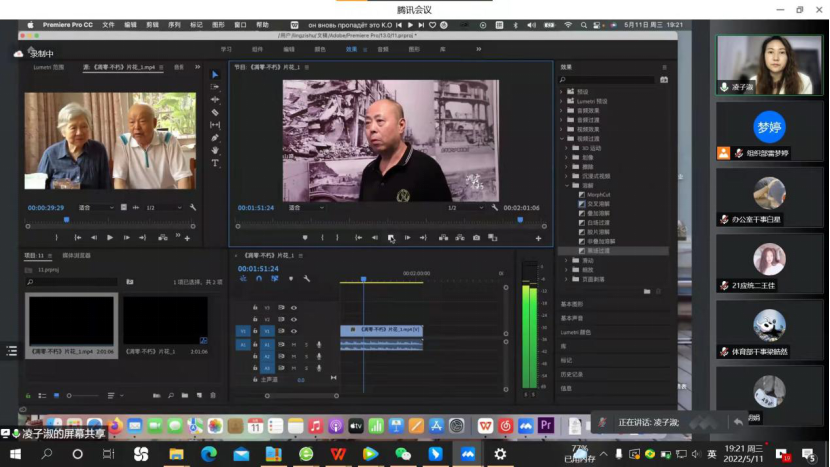This screenshot has width=830, height=467.
Task: Select the Razor tool in the toolbar
Action: (x=215, y=112)
